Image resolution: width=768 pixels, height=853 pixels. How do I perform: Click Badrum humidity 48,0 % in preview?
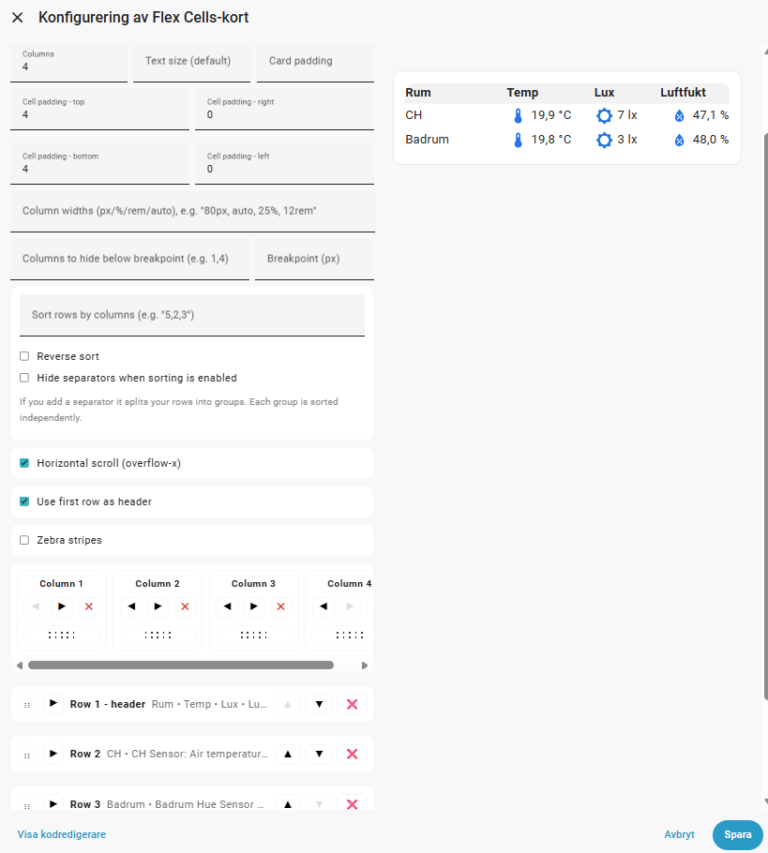point(710,140)
